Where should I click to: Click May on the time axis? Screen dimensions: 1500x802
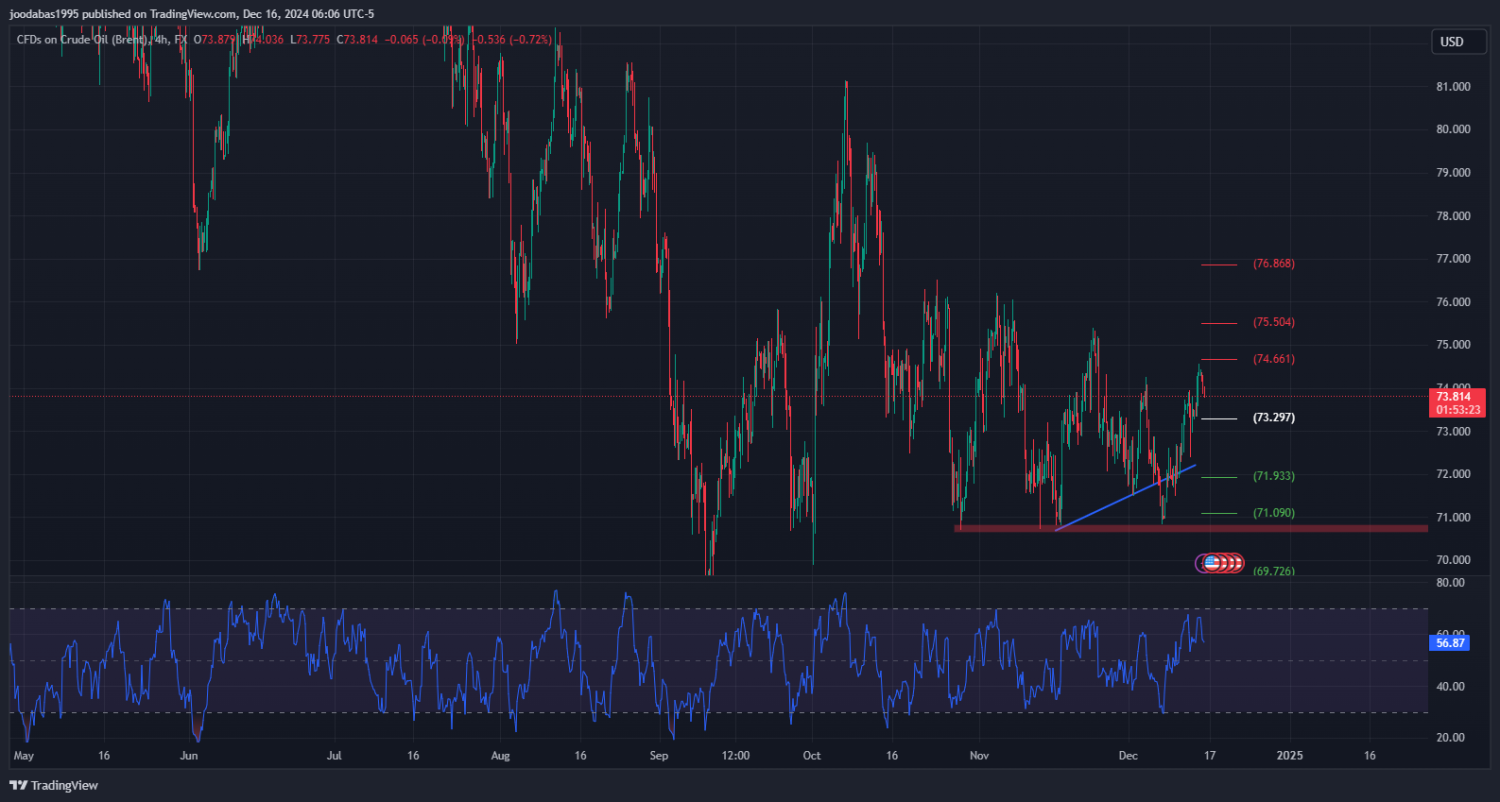(26, 756)
